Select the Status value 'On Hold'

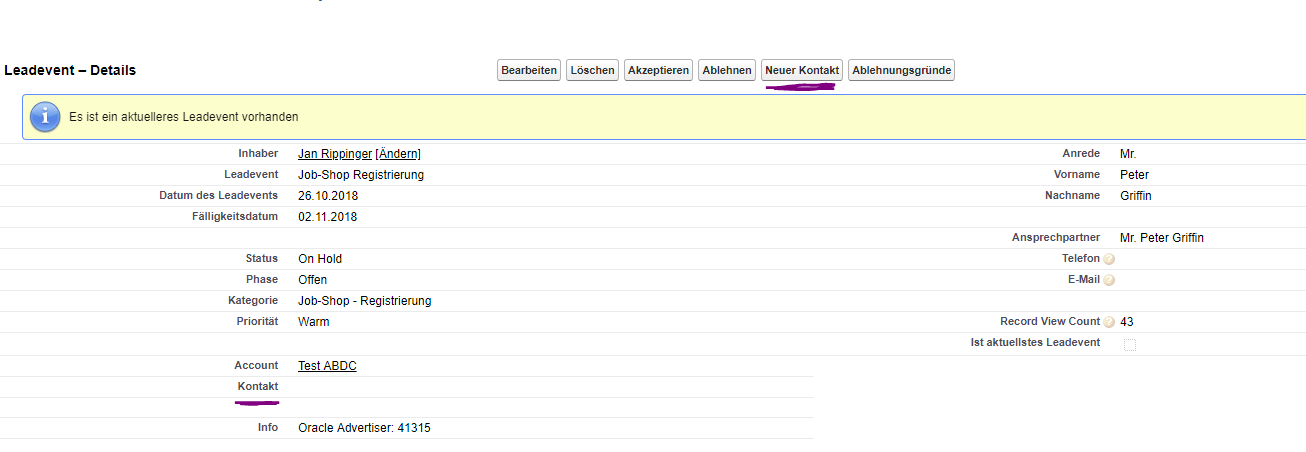point(320,259)
